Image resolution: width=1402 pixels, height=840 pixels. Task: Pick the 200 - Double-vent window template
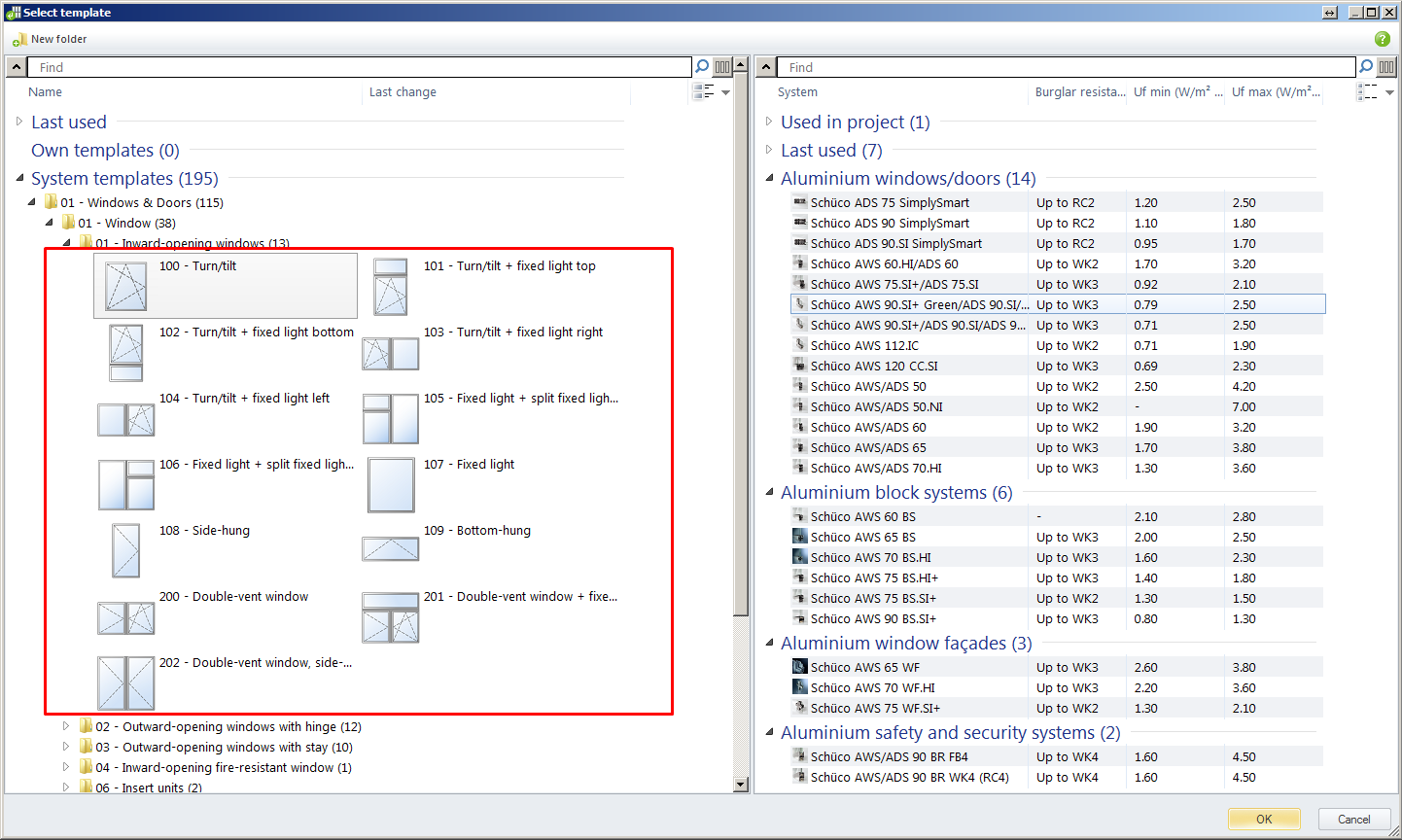click(126, 617)
